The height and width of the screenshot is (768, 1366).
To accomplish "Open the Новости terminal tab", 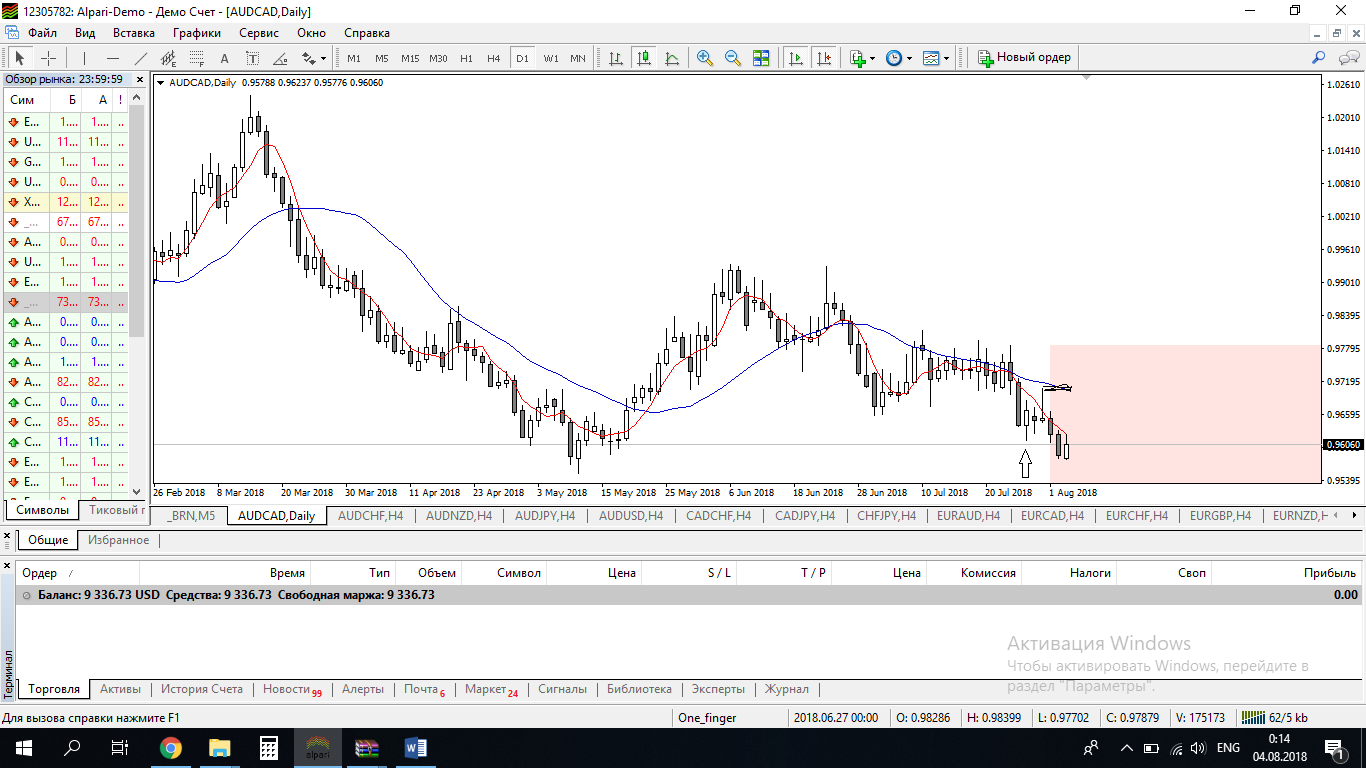I will (292, 689).
